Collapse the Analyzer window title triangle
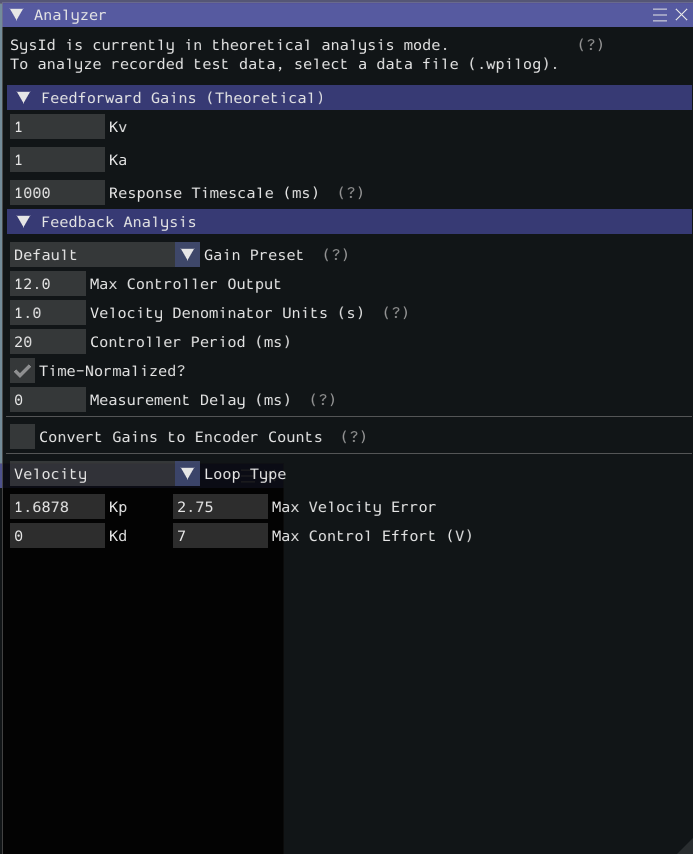The image size is (693, 854). coord(17,15)
